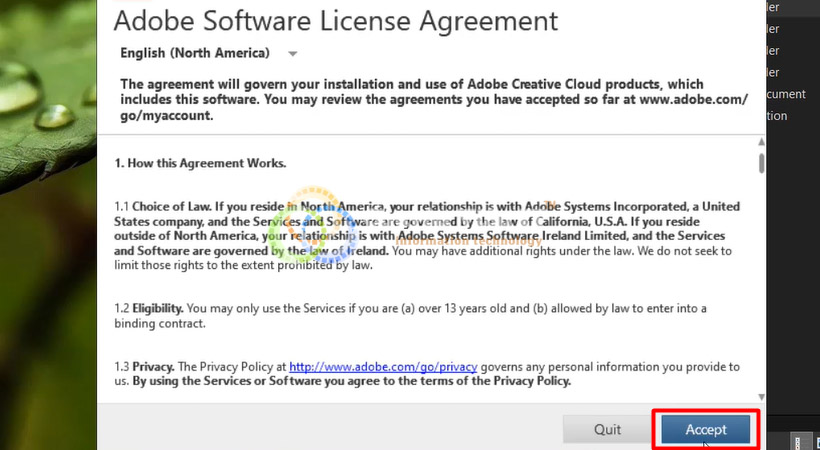The height and width of the screenshot is (450, 820).
Task: Click the license text scroll-up arrow
Action: point(762,141)
